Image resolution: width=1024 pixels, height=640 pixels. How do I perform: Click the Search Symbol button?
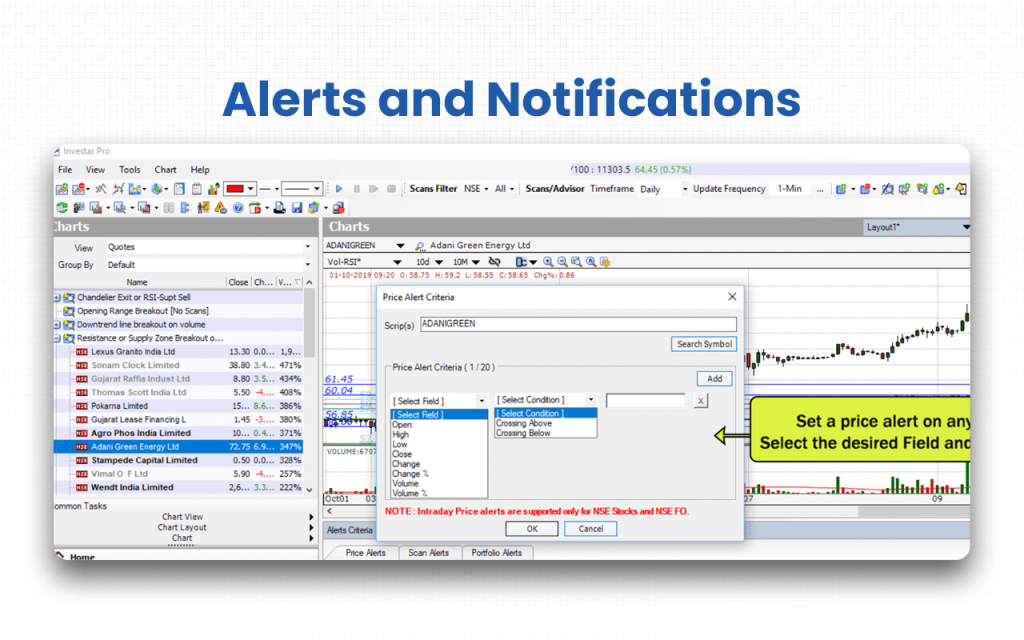(x=703, y=344)
